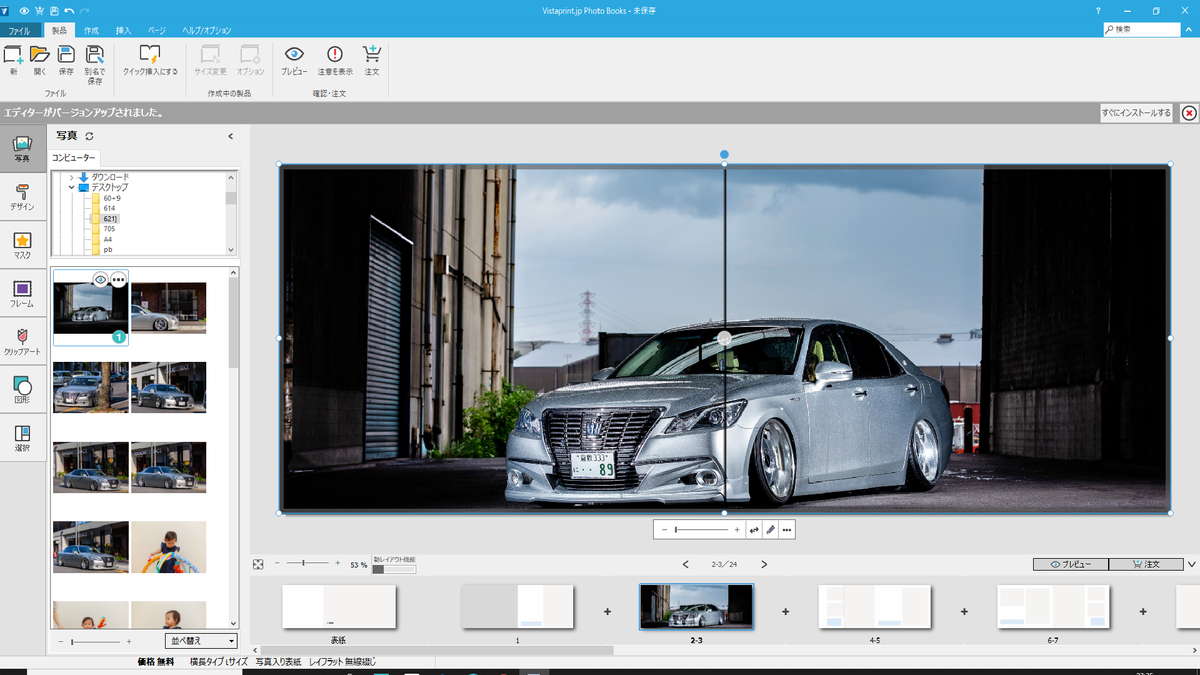Select the コンピューター tab in photo panel
Viewport: 1200px width, 675px height.
(74, 158)
